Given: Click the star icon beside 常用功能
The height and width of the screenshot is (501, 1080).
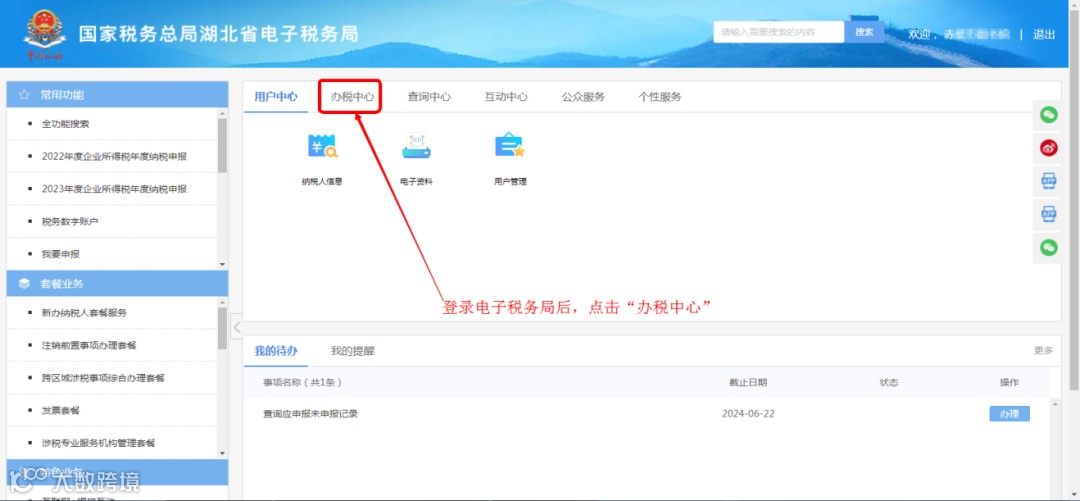Looking at the screenshot, I should [23, 95].
